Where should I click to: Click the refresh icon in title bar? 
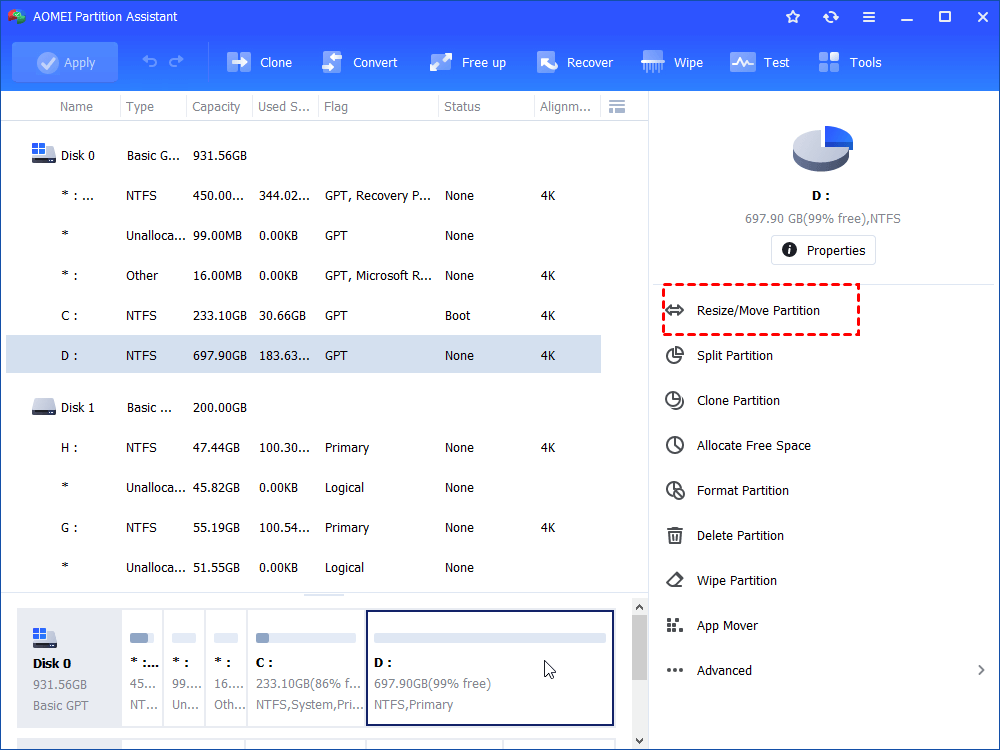pos(830,17)
